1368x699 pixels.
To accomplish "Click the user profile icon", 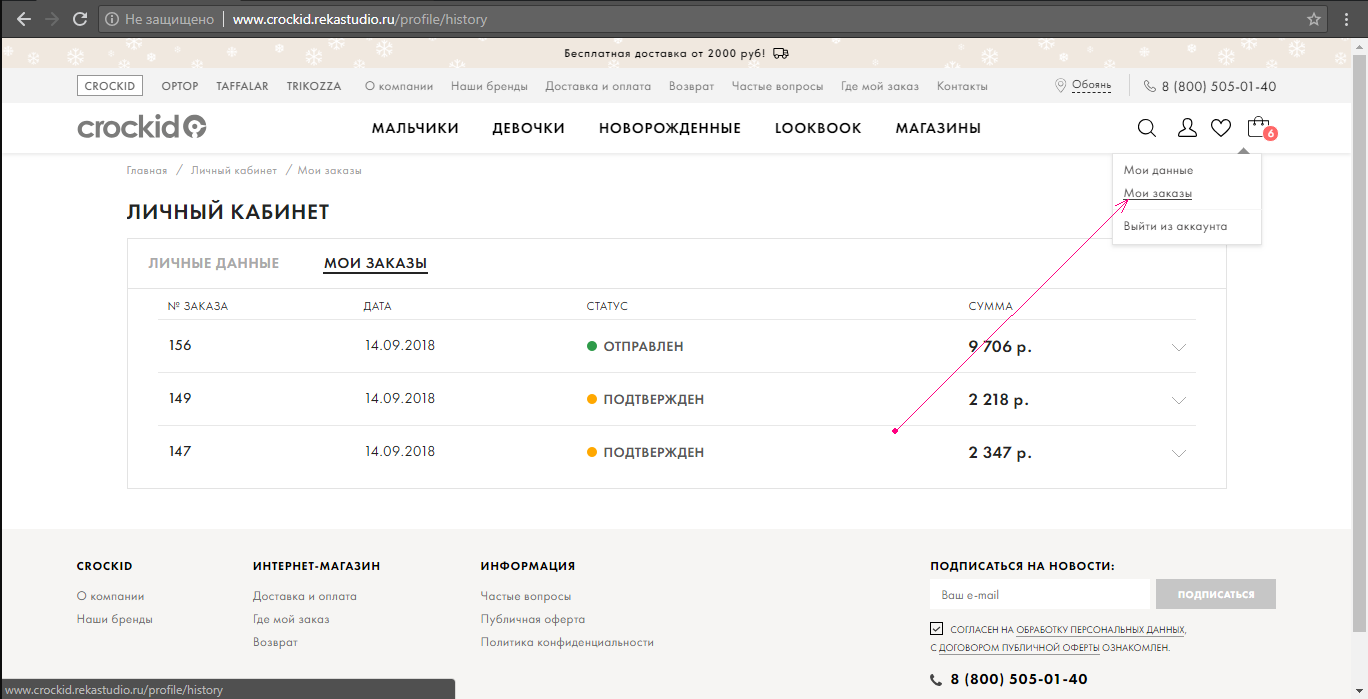I will click(x=1187, y=128).
